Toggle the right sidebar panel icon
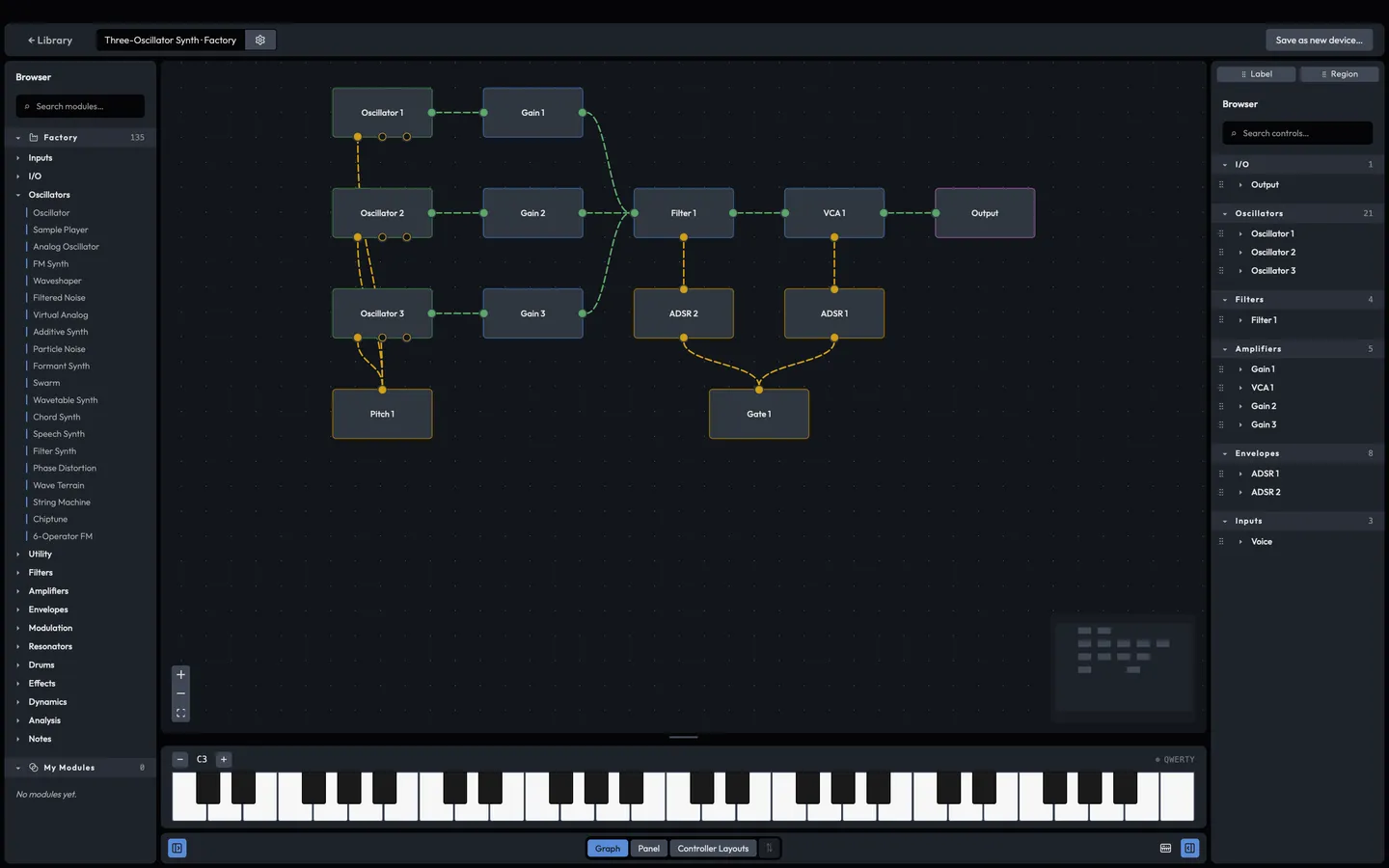This screenshot has width=1389, height=868. tap(1190, 849)
